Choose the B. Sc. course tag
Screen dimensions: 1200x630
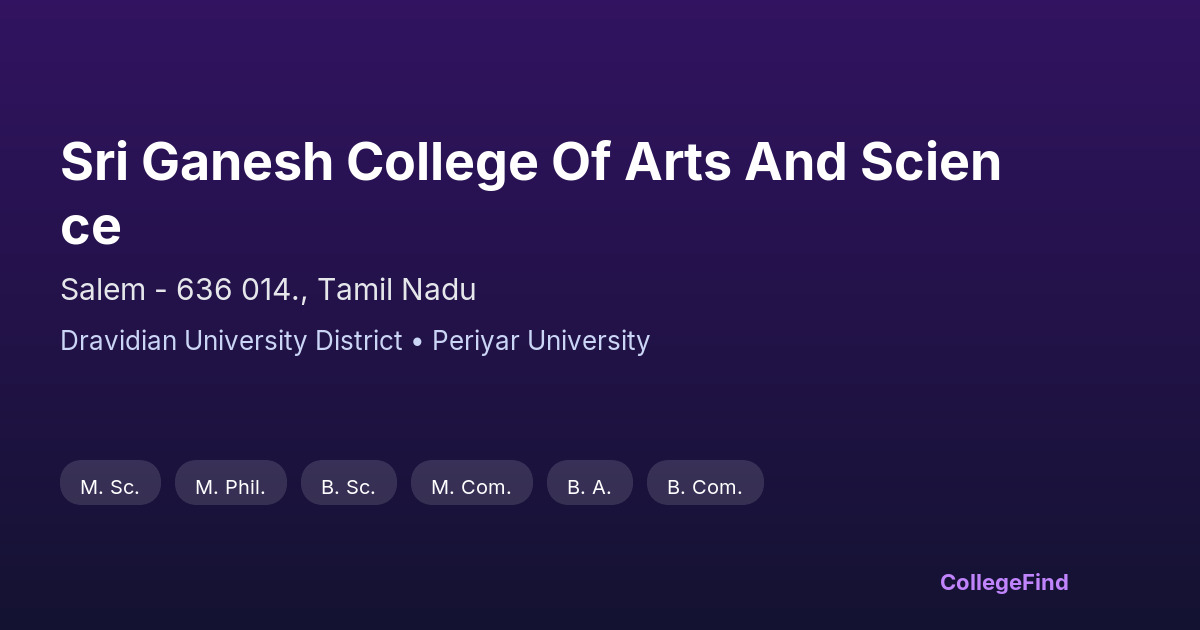click(348, 487)
